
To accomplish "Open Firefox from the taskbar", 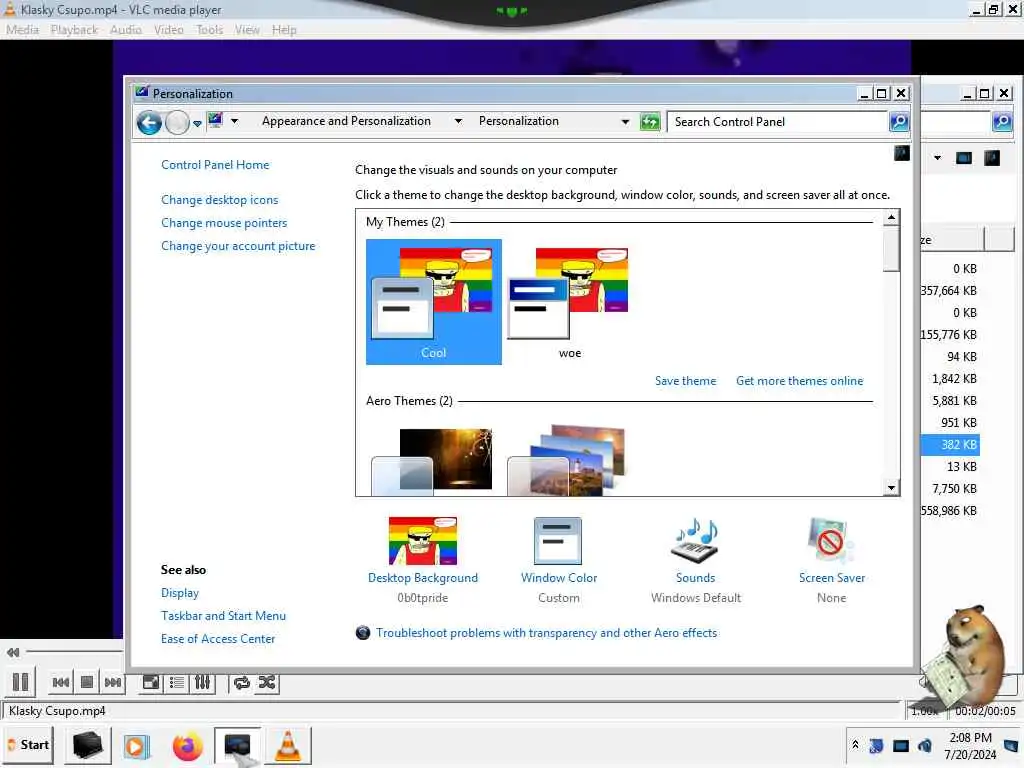I will tap(187, 746).
